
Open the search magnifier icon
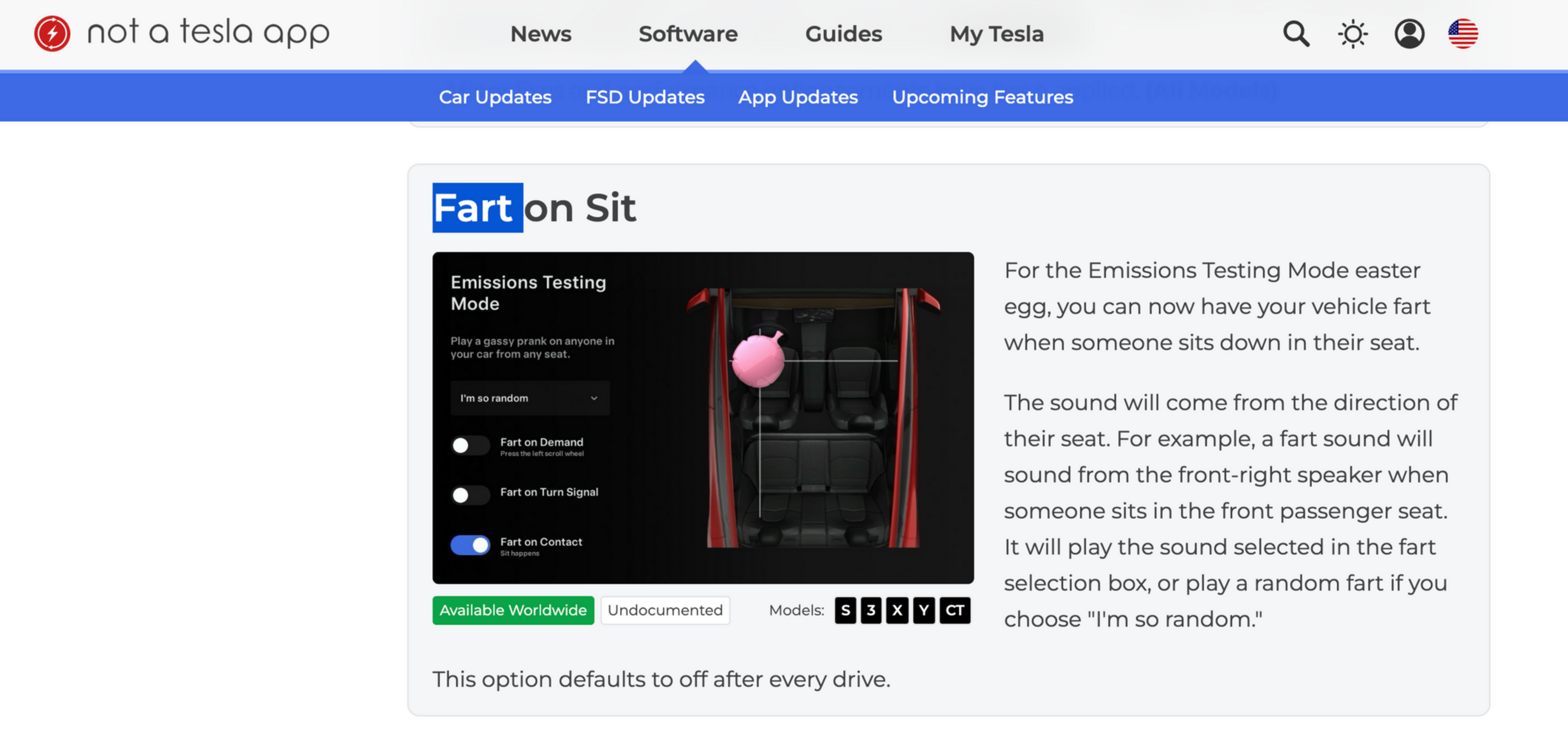[1296, 34]
